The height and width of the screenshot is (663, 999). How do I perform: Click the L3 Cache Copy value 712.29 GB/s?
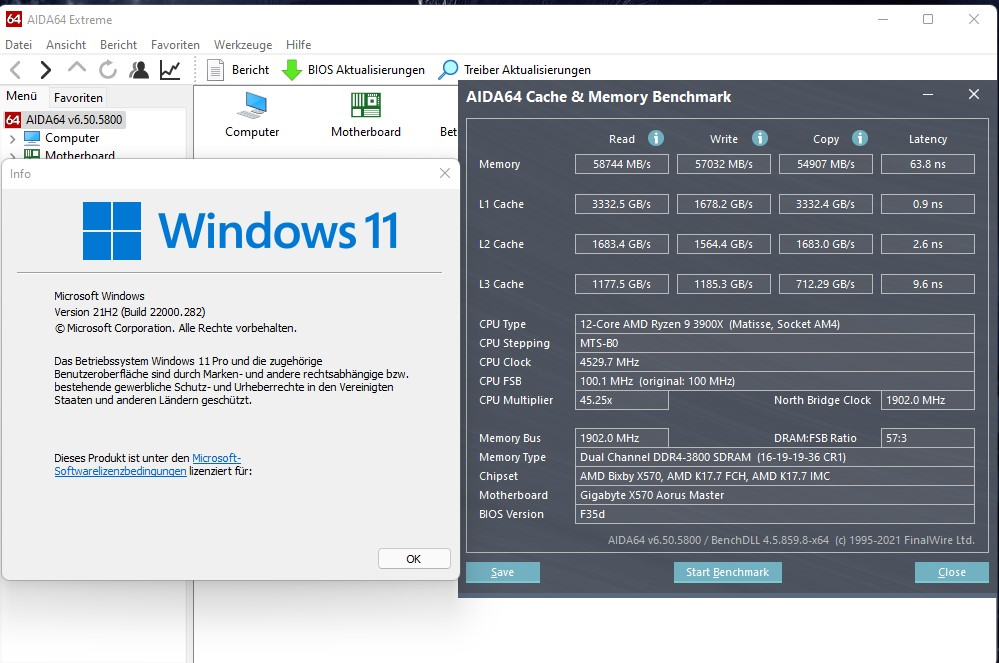pyautogui.click(x=826, y=284)
